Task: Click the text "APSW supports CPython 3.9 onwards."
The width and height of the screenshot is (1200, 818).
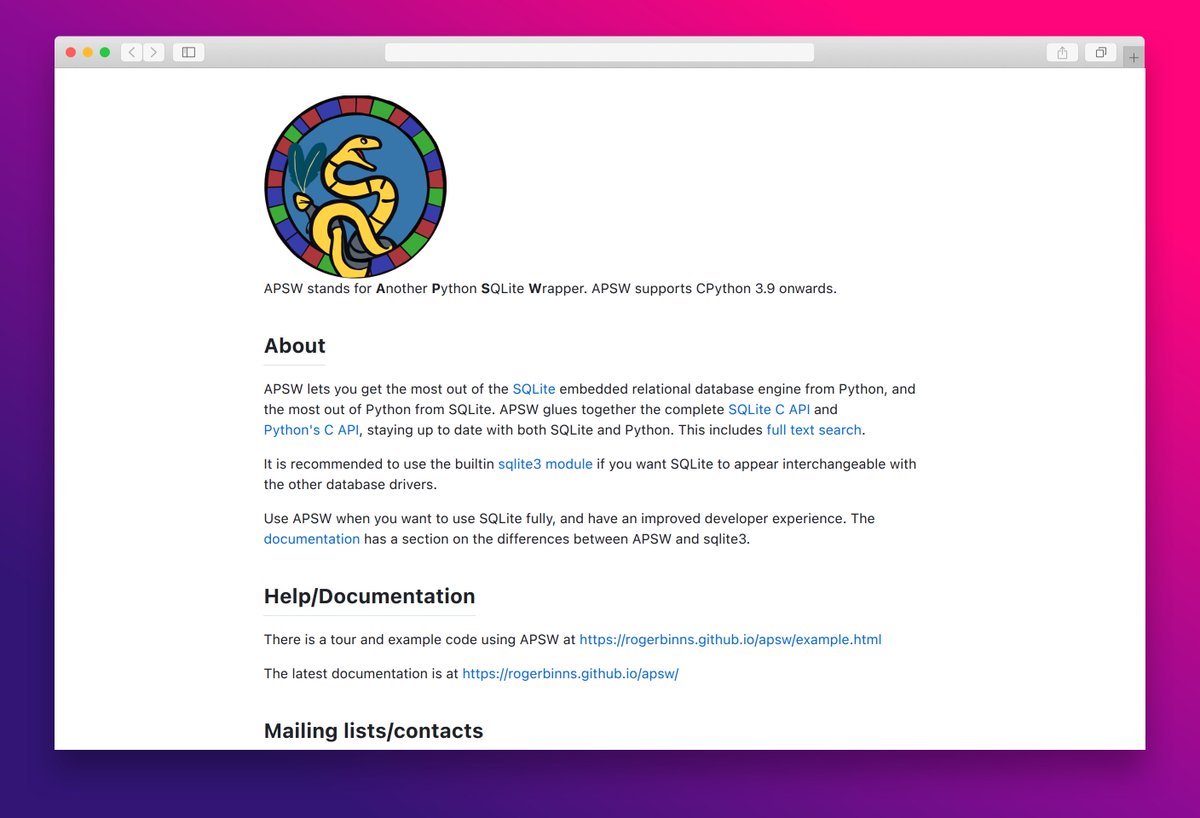Action: (x=714, y=289)
